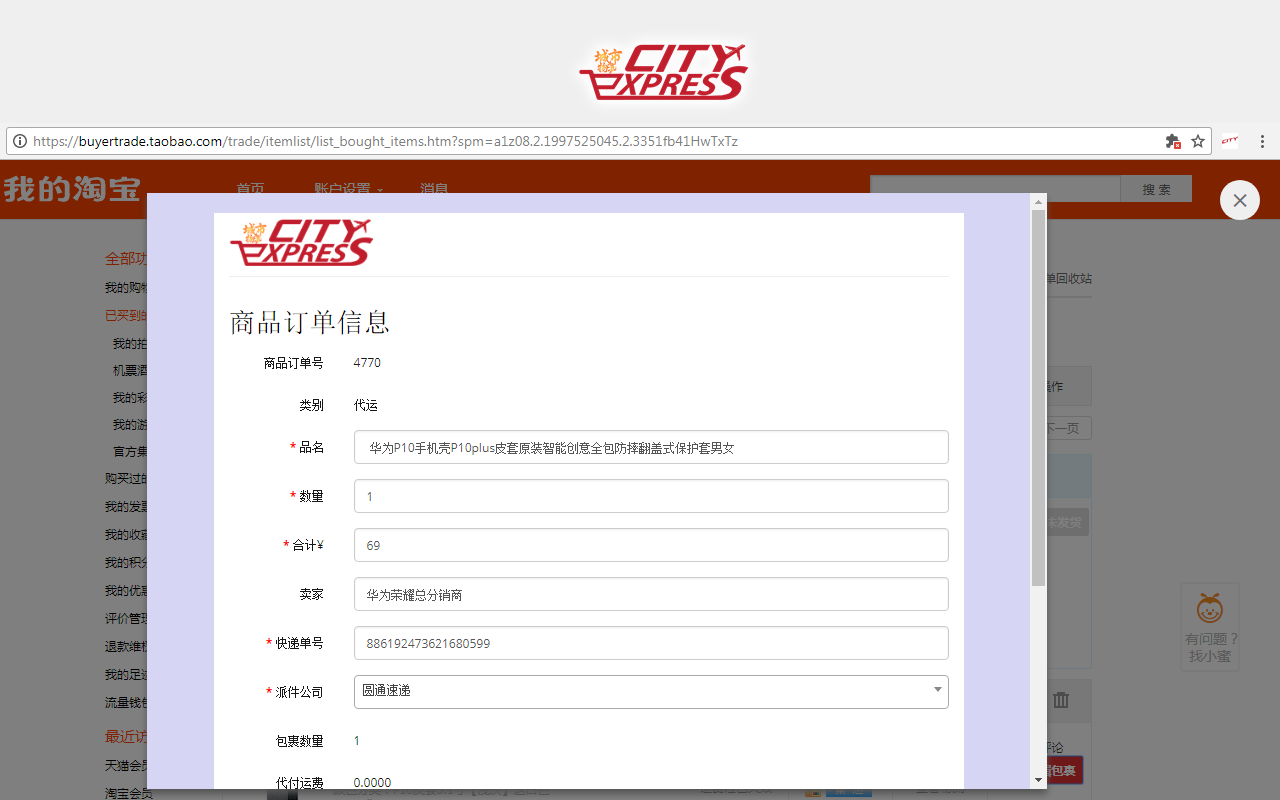Open 流量钱包 in the sidebar
Viewport: 1280px width, 800px height.
[x=126, y=702]
